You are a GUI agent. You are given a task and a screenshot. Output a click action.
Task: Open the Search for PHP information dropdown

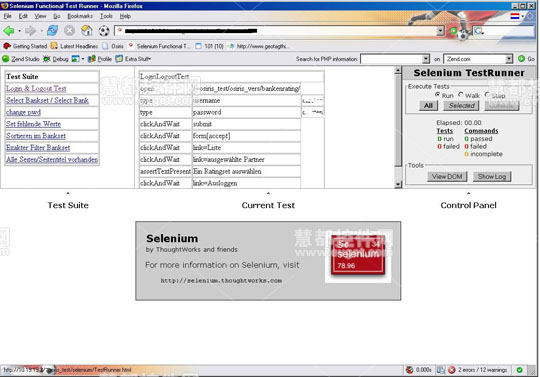426,59
